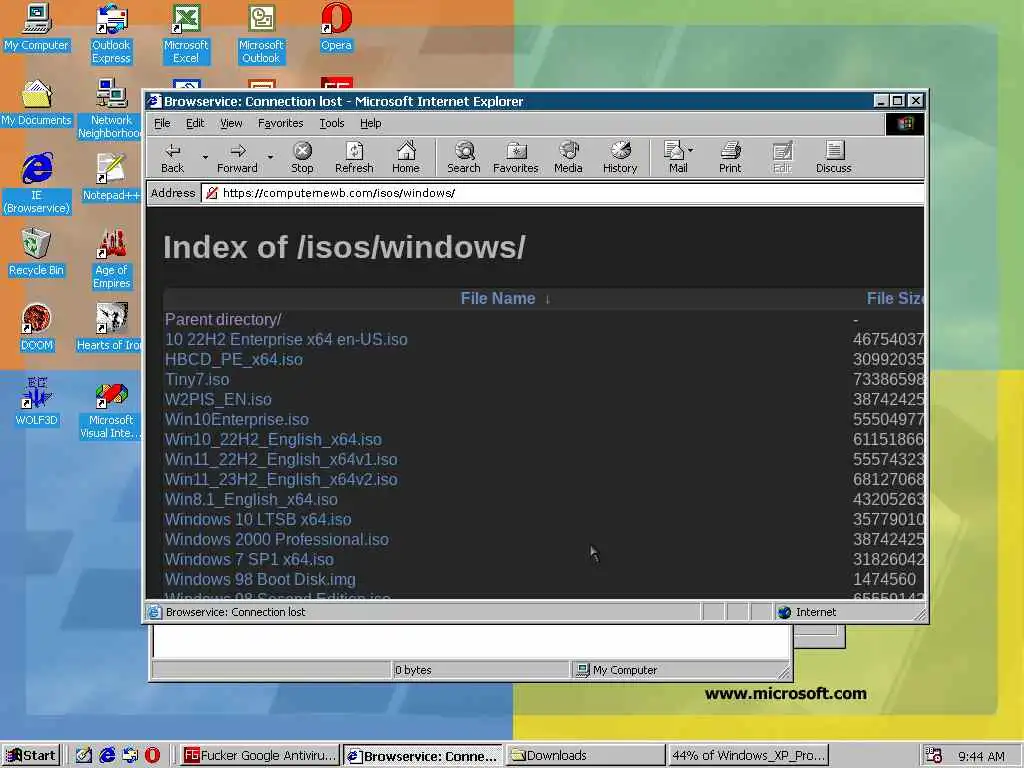The width and height of the screenshot is (1024, 768).
Task: Open the Back button history dropdown arrow
Action: pyautogui.click(x=205, y=157)
